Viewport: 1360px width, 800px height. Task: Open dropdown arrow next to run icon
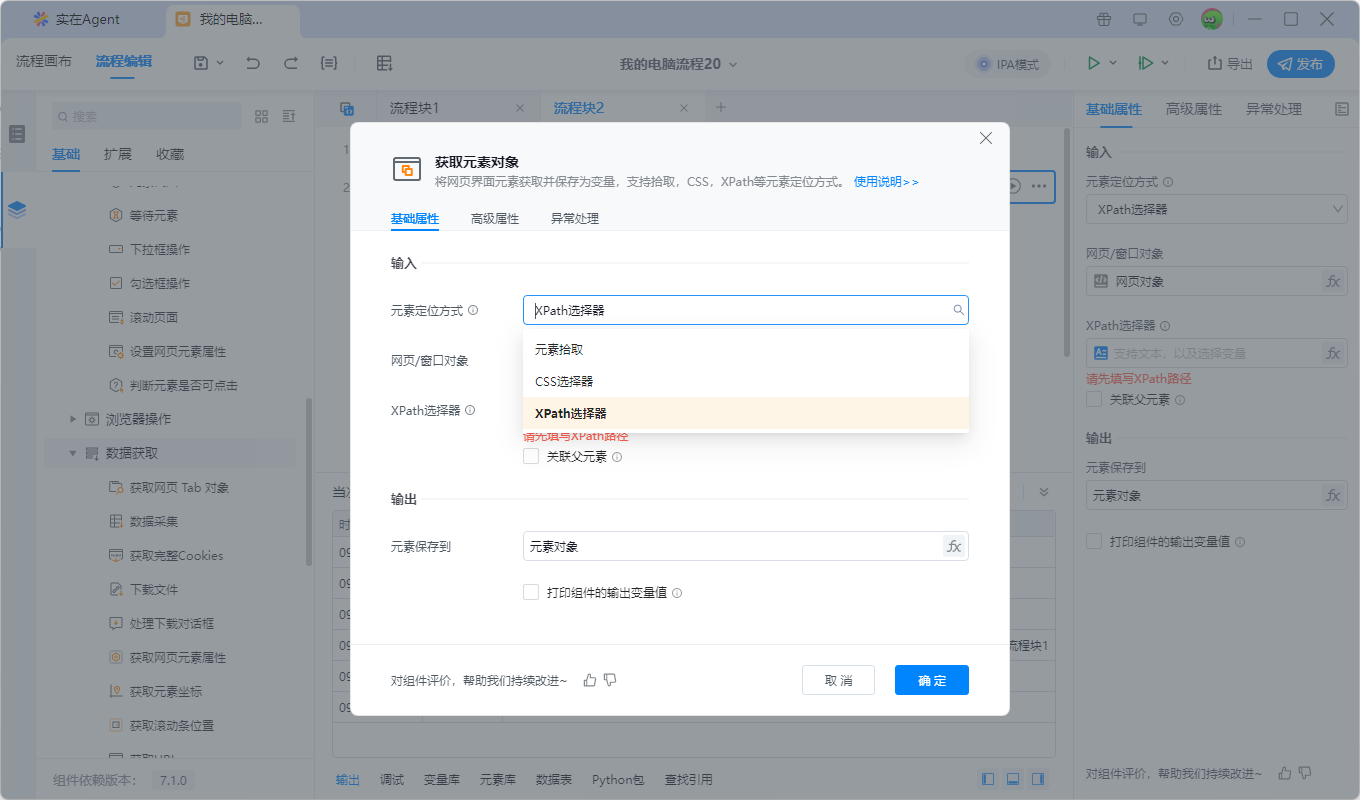coord(1113,63)
